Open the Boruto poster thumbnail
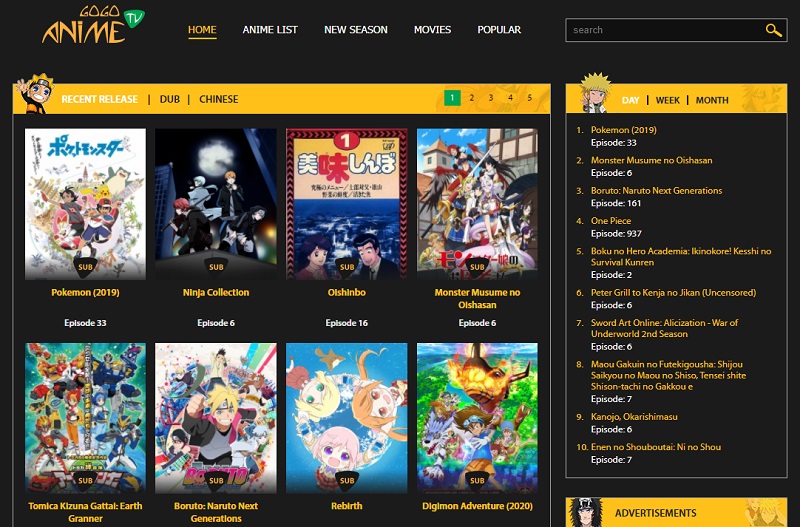Screen dimensions: 800x527 pyautogui.click(x=216, y=418)
